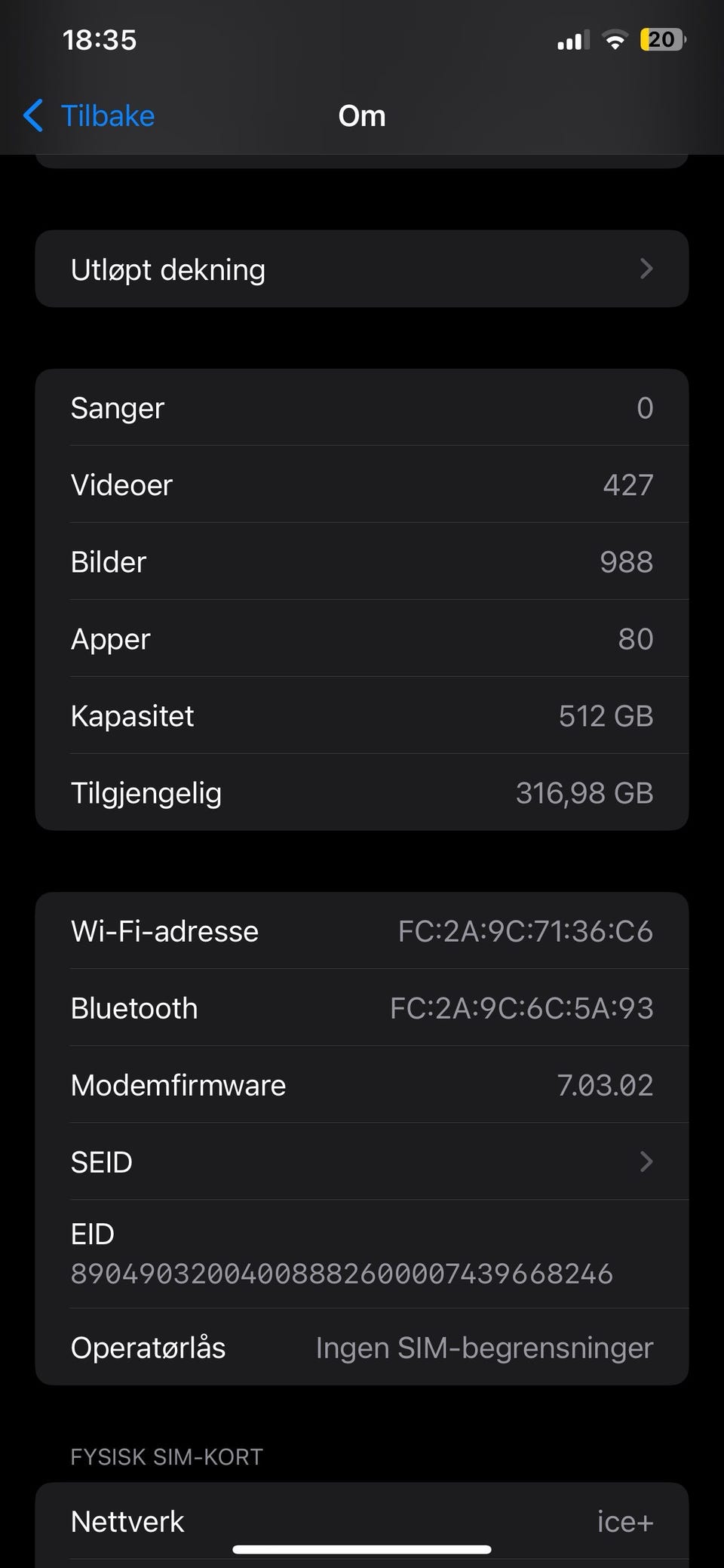Tap the home indicator bar
The height and width of the screenshot is (1568, 724).
point(362,1550)
